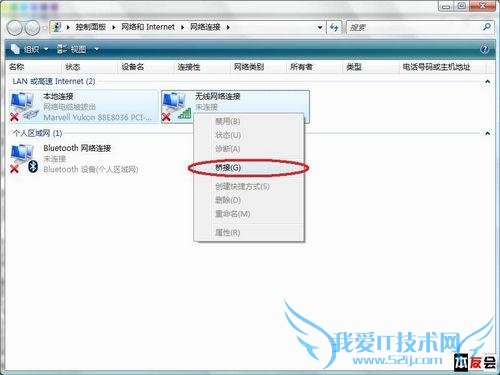Click the 网络和 Internet breadcrumb
The height and width of the screenshot is (375, 500).
click(148, 27)
